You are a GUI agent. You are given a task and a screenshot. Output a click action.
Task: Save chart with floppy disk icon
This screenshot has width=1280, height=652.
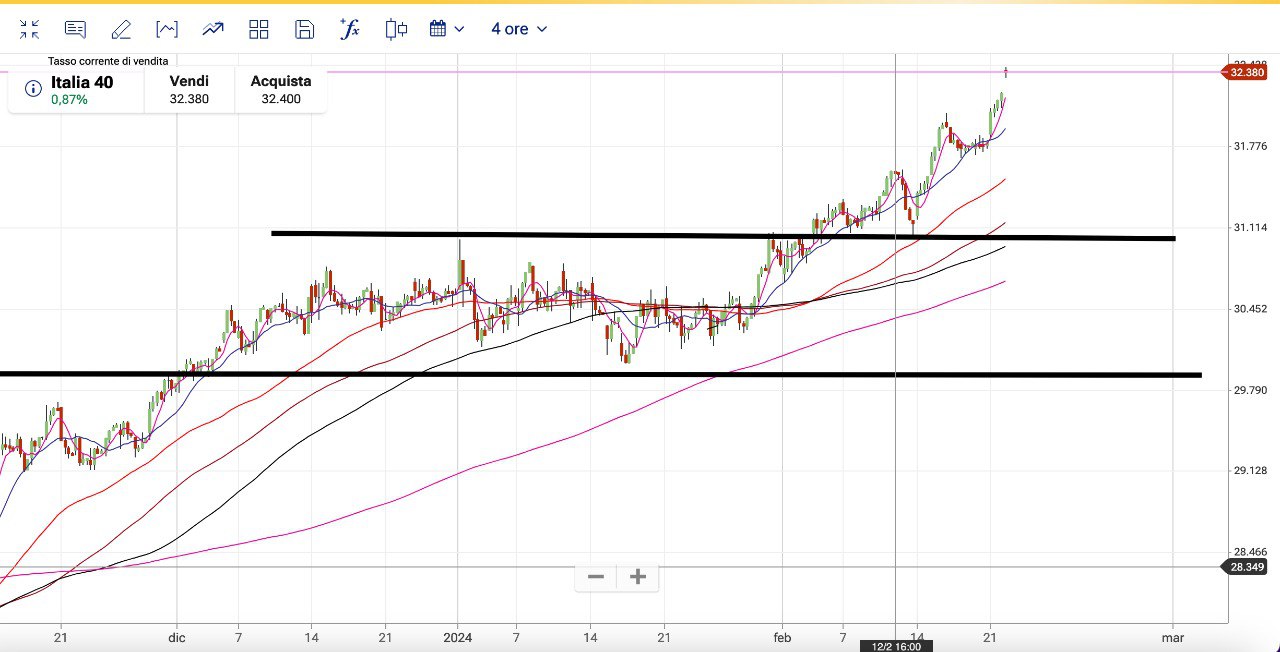tap(305, 29)
